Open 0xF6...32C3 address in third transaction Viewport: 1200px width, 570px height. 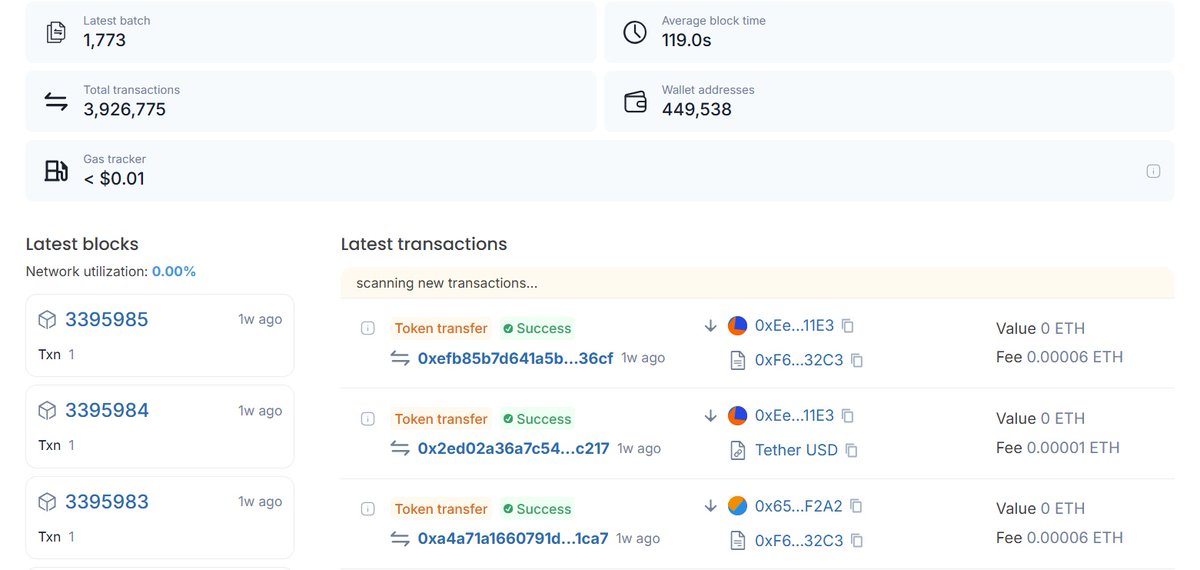(799, 540)
